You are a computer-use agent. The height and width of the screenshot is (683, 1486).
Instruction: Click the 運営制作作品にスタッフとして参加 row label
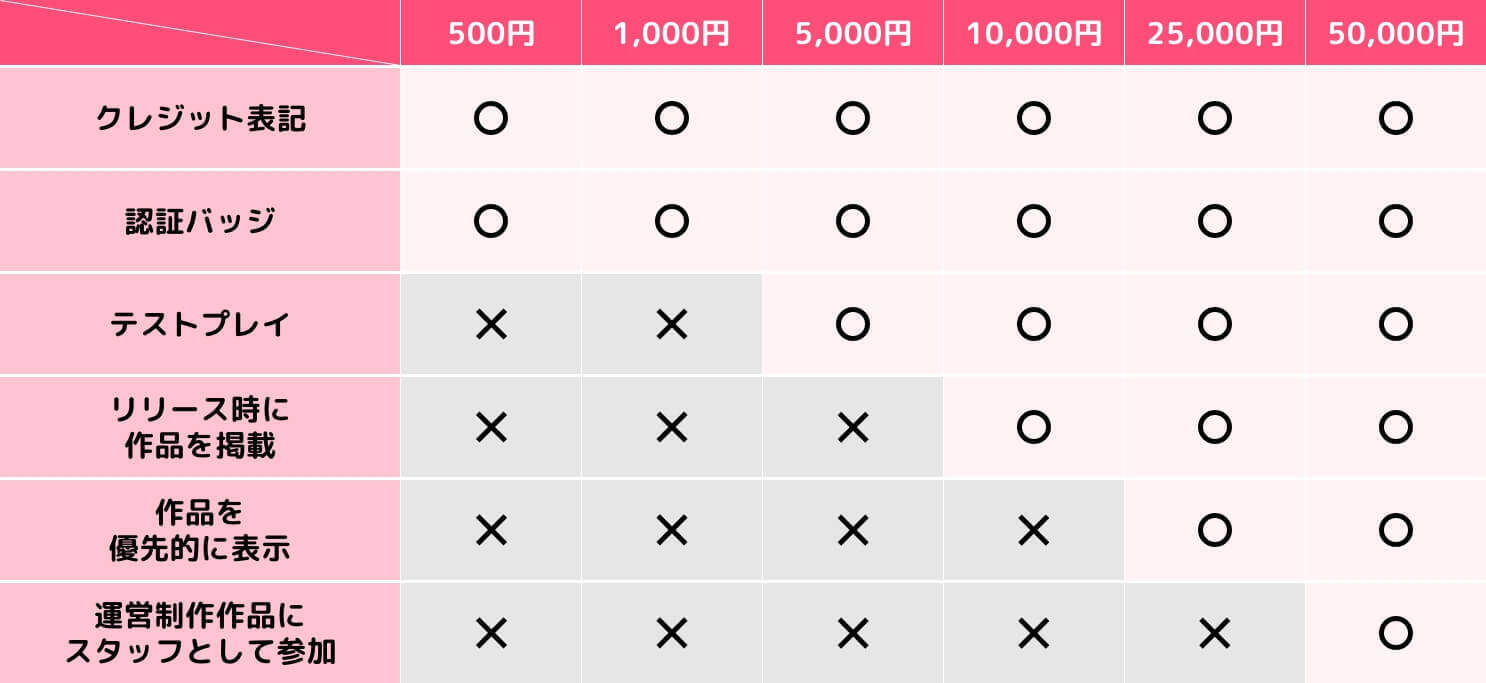click(200, 632)
